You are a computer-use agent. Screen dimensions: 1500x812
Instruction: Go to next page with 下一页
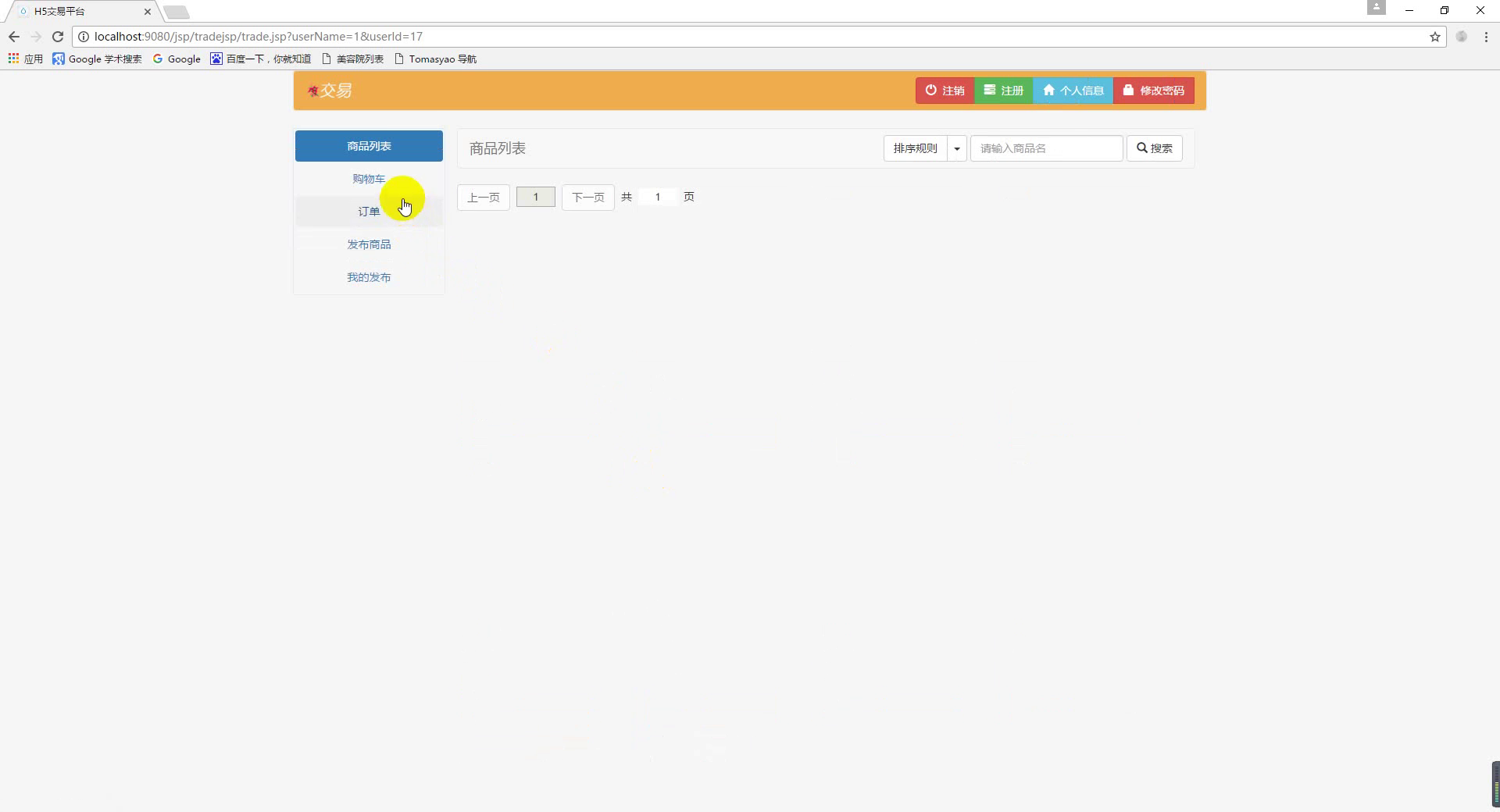click(x=588, y=198)
